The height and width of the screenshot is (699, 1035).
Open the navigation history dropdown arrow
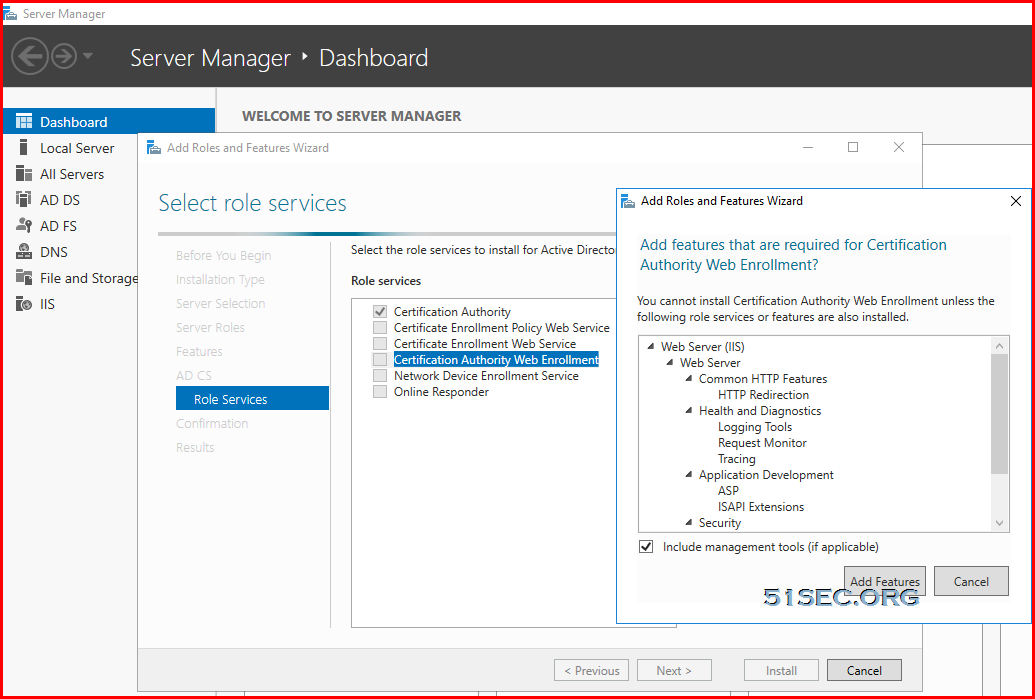tap(88, 56)
